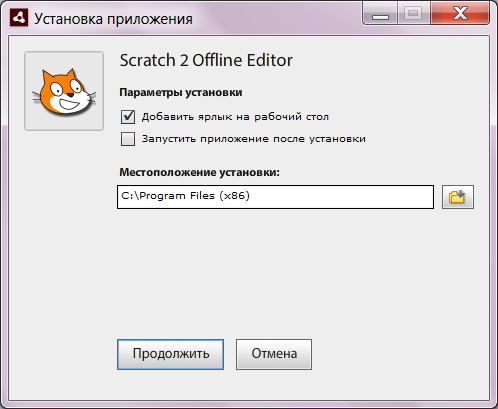
Task: Click the "Установка приложения" window title
Action: (x=113, y=19)
